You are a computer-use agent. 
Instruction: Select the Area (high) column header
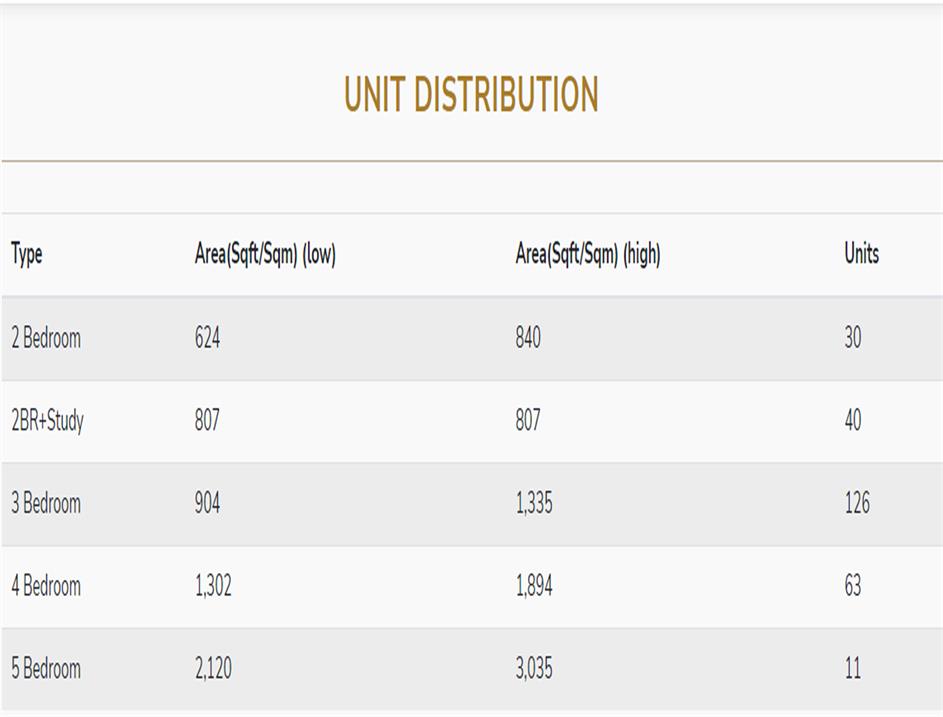tap(588, 254)
